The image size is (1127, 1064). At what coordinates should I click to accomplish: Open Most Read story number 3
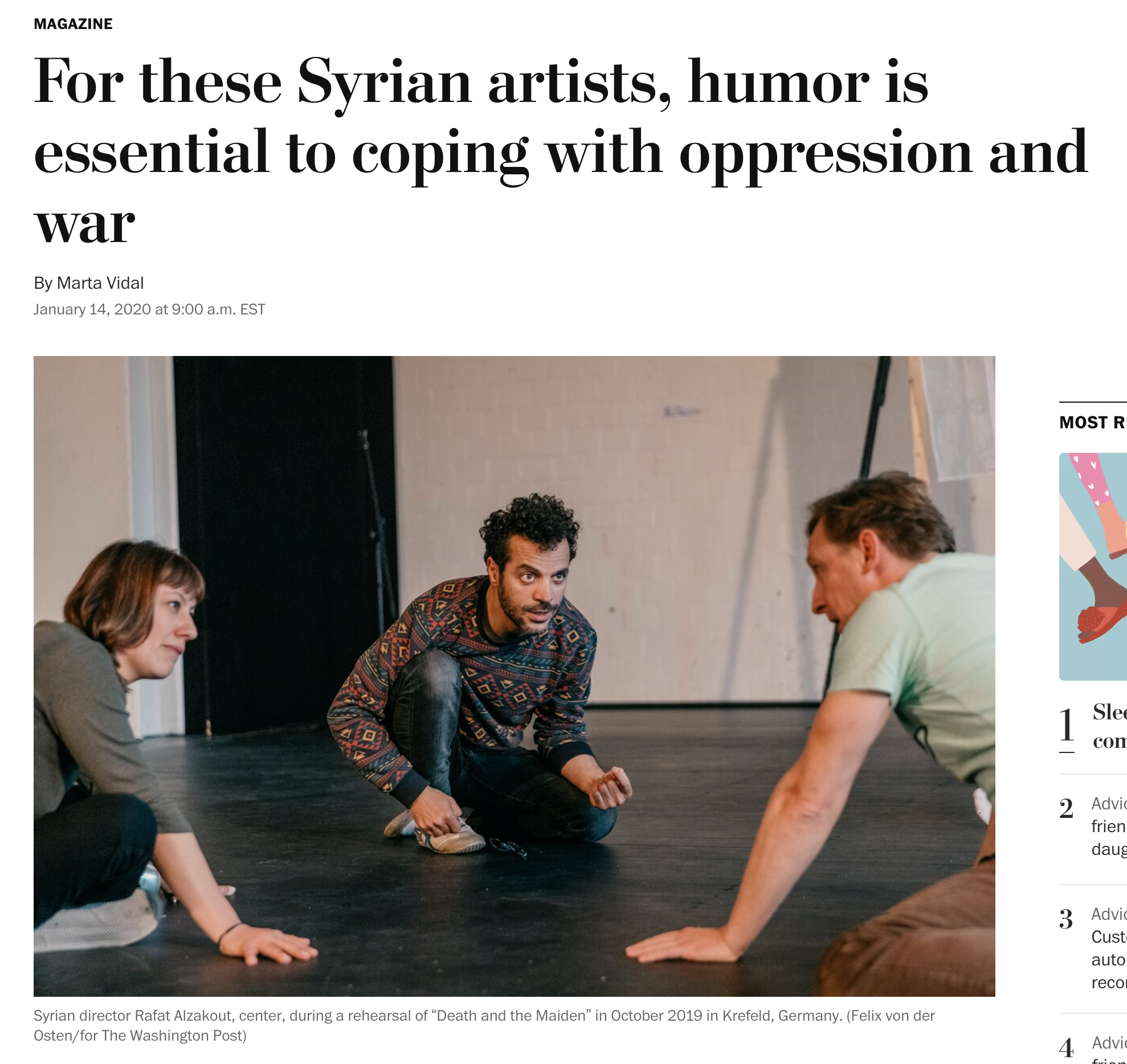[1109, 948]
